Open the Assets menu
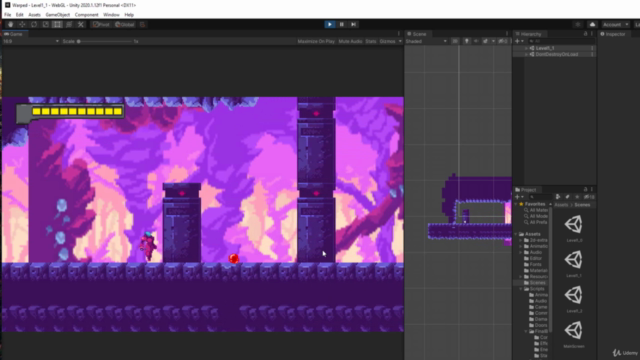The width and height of the screenshot is (640, 360). point(34,15)
